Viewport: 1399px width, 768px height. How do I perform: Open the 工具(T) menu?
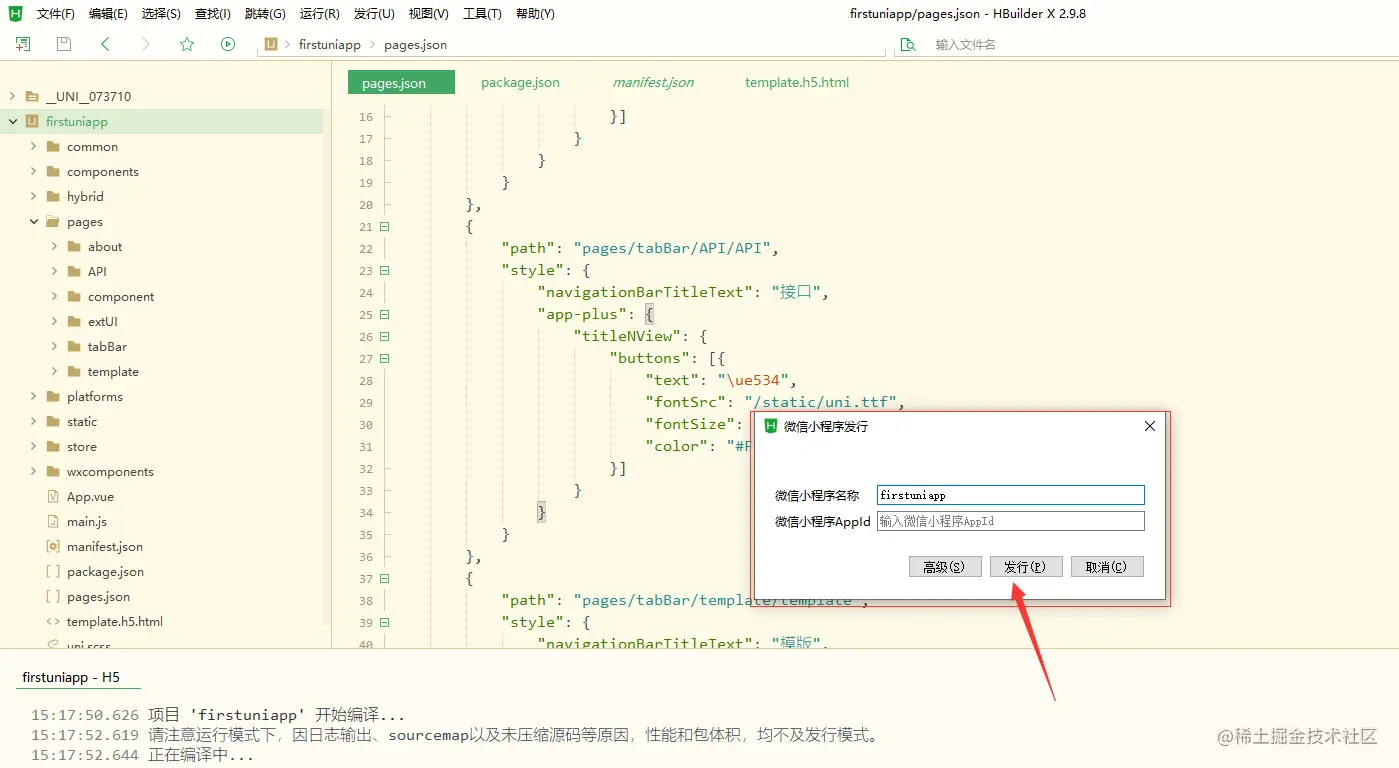click(482, 14)
